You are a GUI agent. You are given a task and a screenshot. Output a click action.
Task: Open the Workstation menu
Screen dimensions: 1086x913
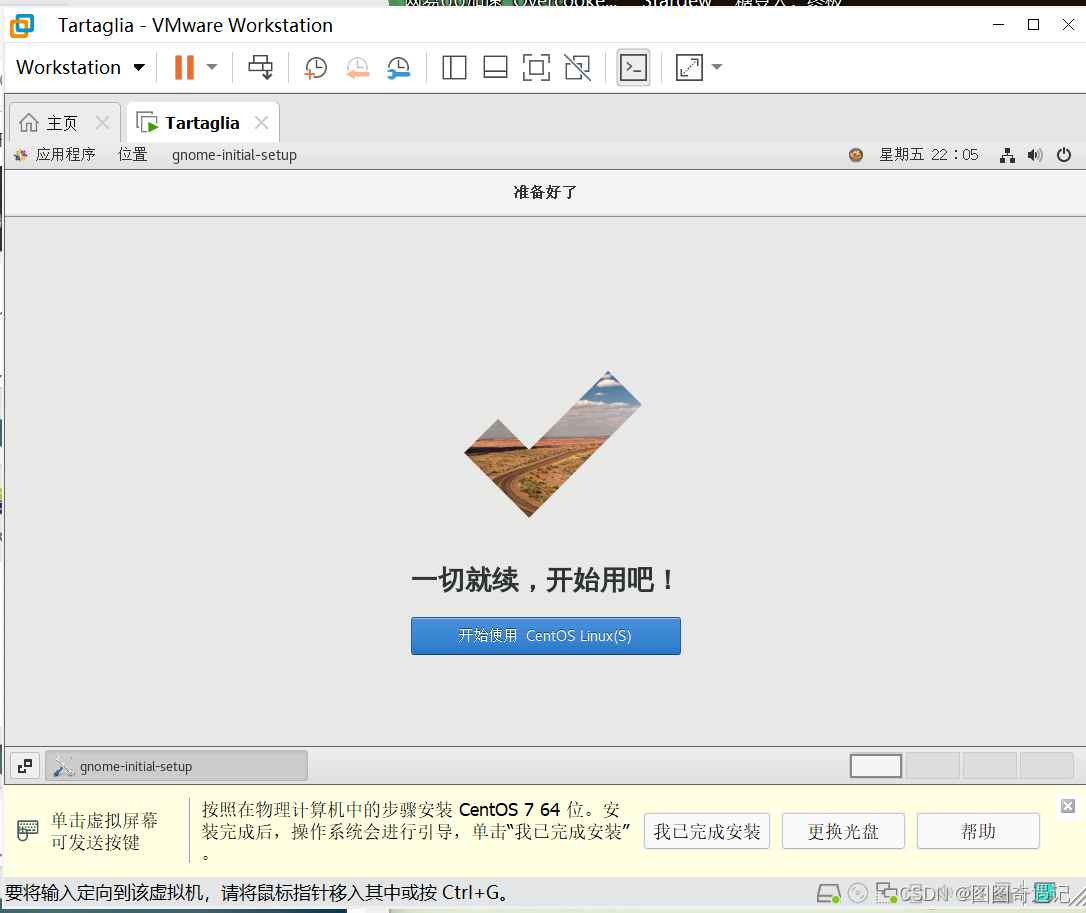[x=70, y=67]
